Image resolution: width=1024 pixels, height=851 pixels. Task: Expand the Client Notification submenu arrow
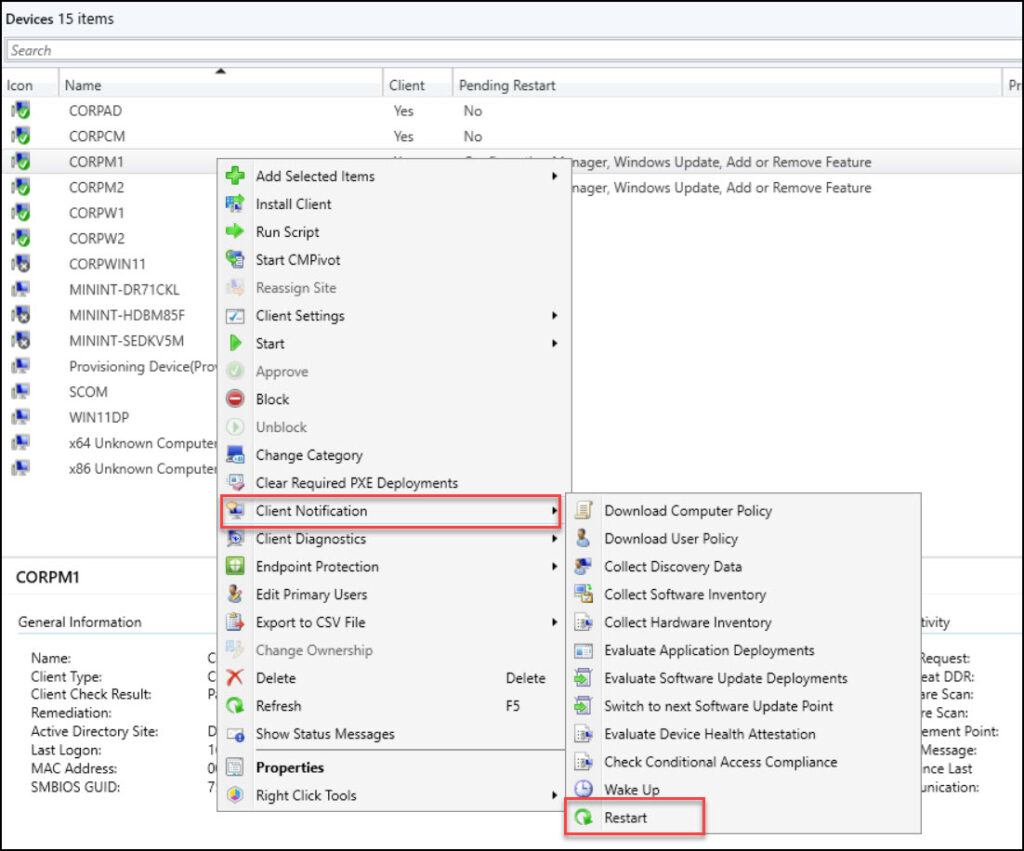[x=554, y=511]
